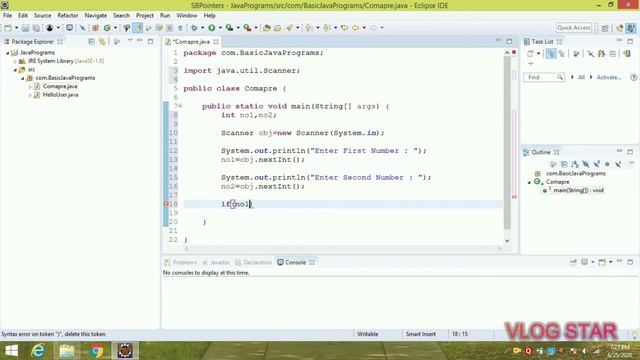Switch to the Problems tab
Image resolution: width=640 pixels, height=360 pixels.
click(x=180, y=262)
